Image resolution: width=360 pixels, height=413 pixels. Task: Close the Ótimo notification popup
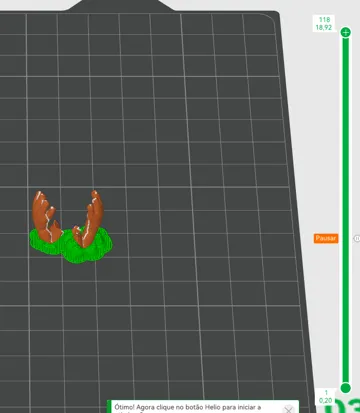[288, 409]
